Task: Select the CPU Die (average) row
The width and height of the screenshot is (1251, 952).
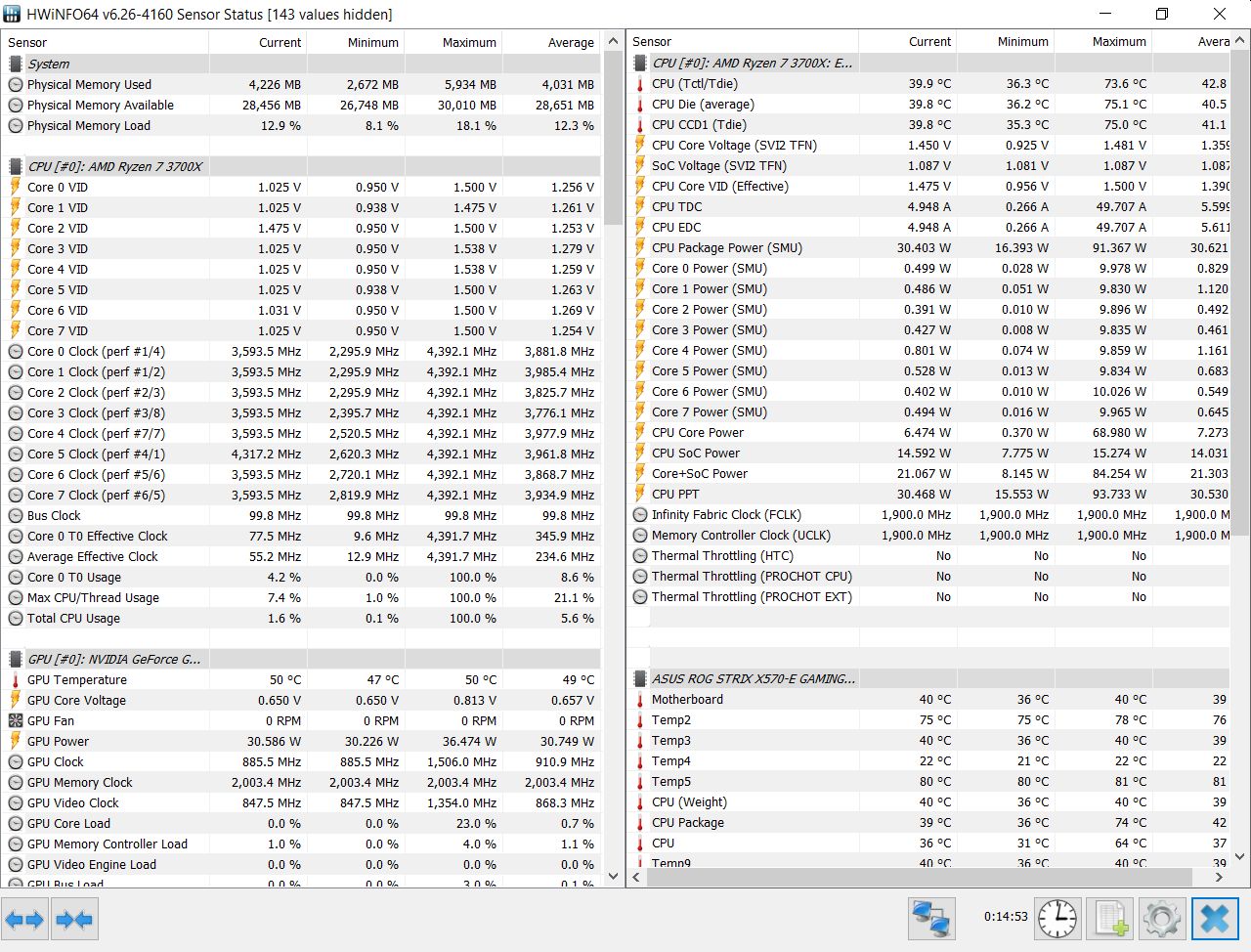Action: pos(928,104)
